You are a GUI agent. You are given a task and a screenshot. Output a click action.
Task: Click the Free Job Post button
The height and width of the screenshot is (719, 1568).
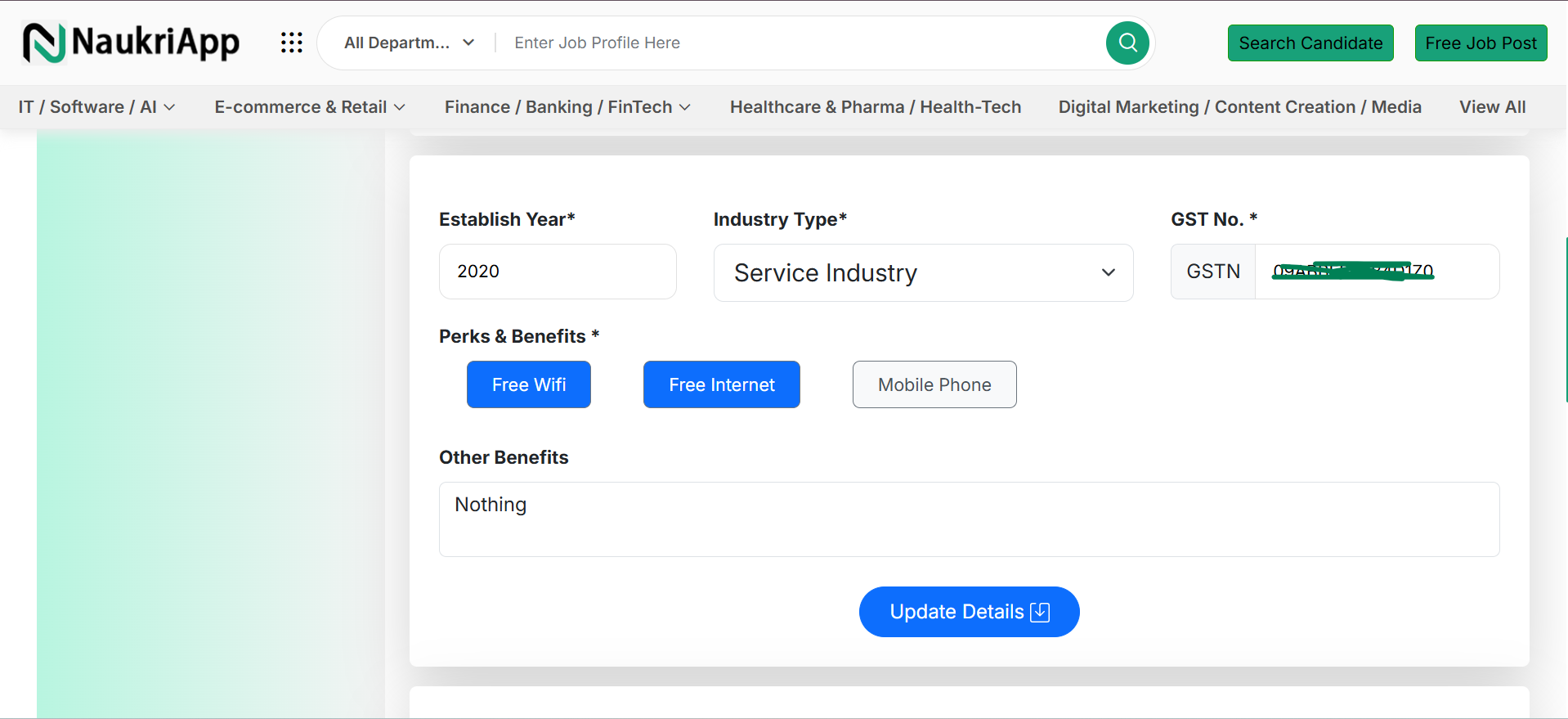tap(1481, 43)
